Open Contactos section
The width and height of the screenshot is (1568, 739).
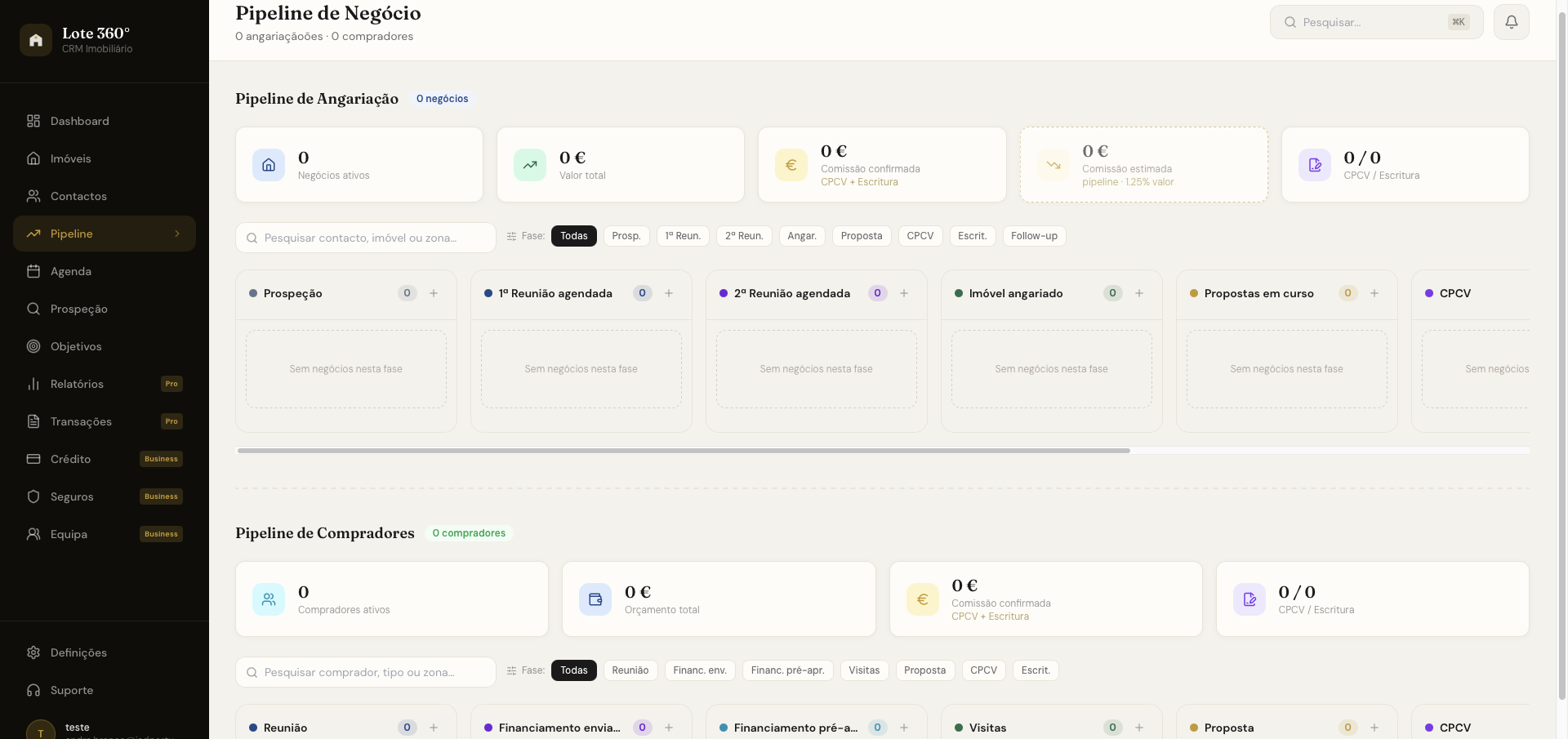pyautogui.click(x=105, y=196)
